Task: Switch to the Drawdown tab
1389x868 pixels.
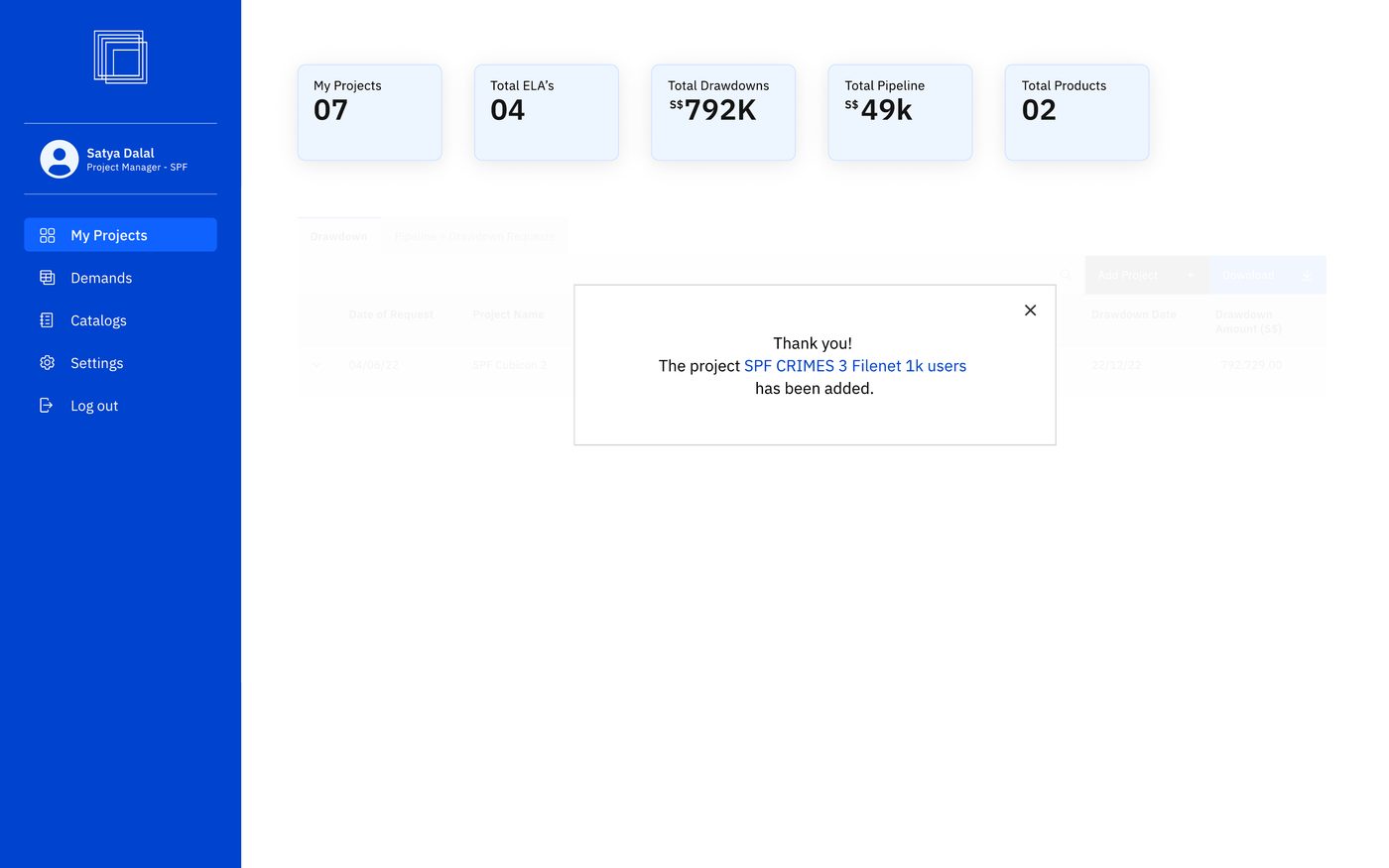Action: pos(338,236)
